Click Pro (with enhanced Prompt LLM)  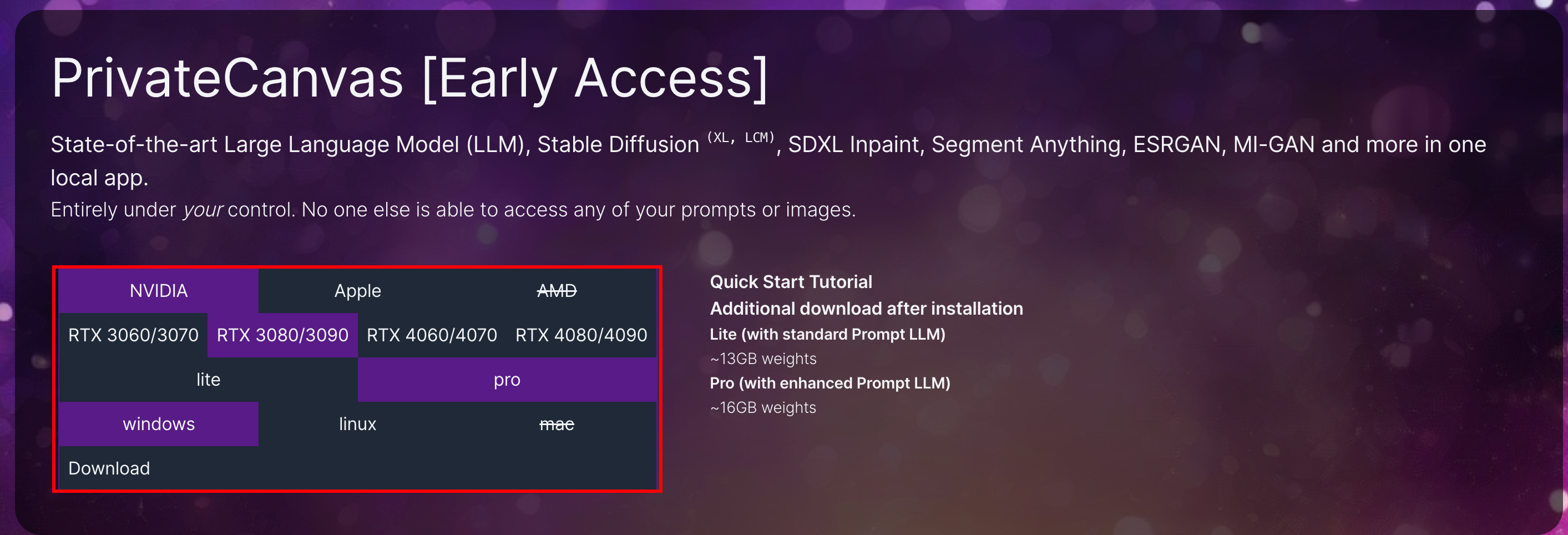point(829,383)
